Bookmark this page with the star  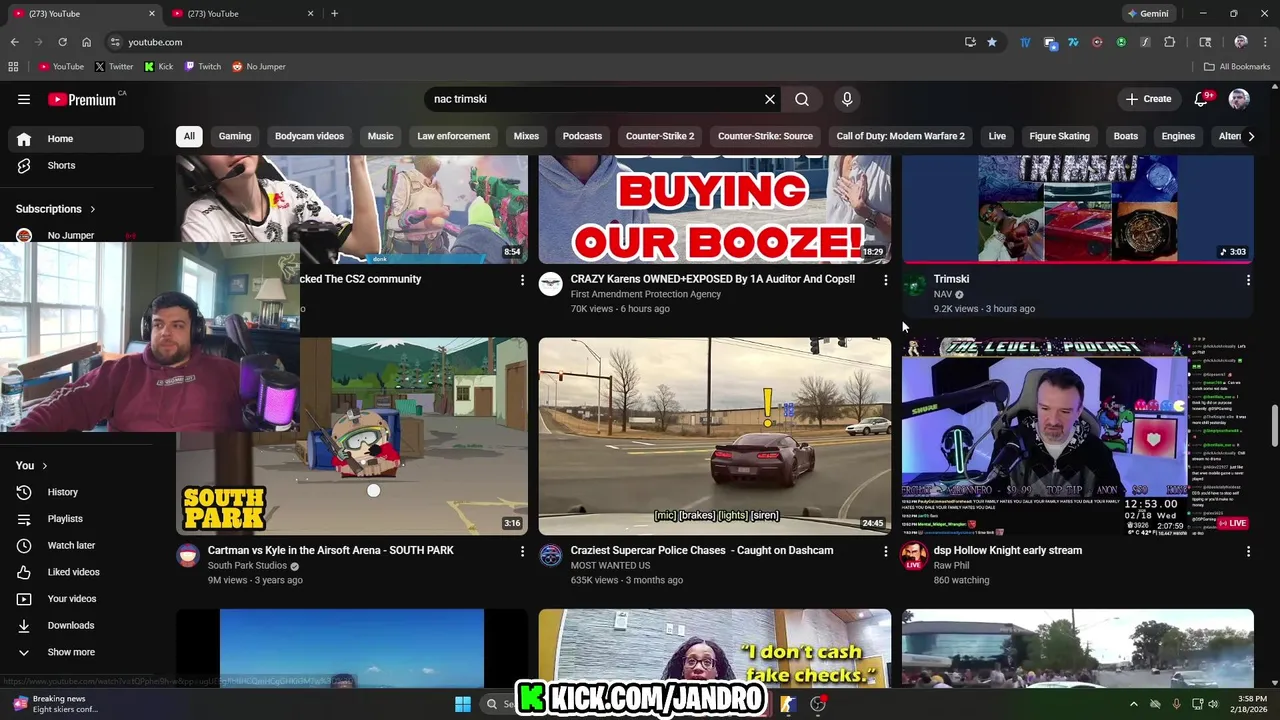pos(991,42)
